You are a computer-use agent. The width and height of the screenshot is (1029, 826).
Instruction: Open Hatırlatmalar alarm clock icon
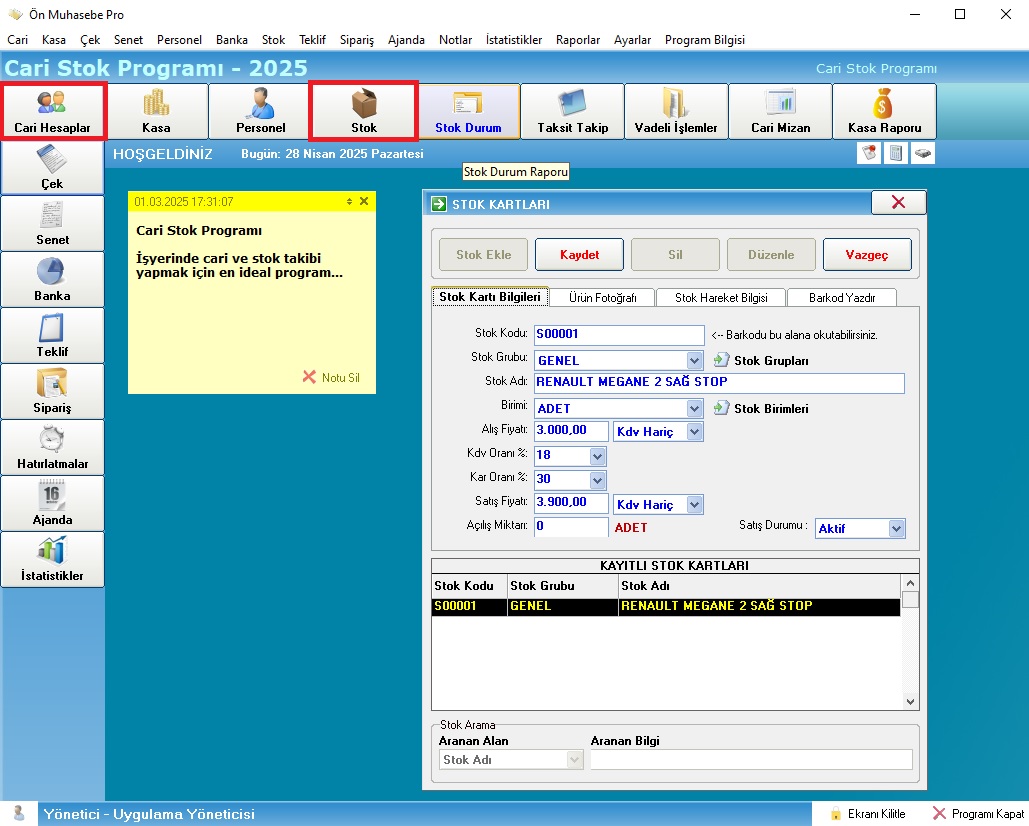(52, 447)
